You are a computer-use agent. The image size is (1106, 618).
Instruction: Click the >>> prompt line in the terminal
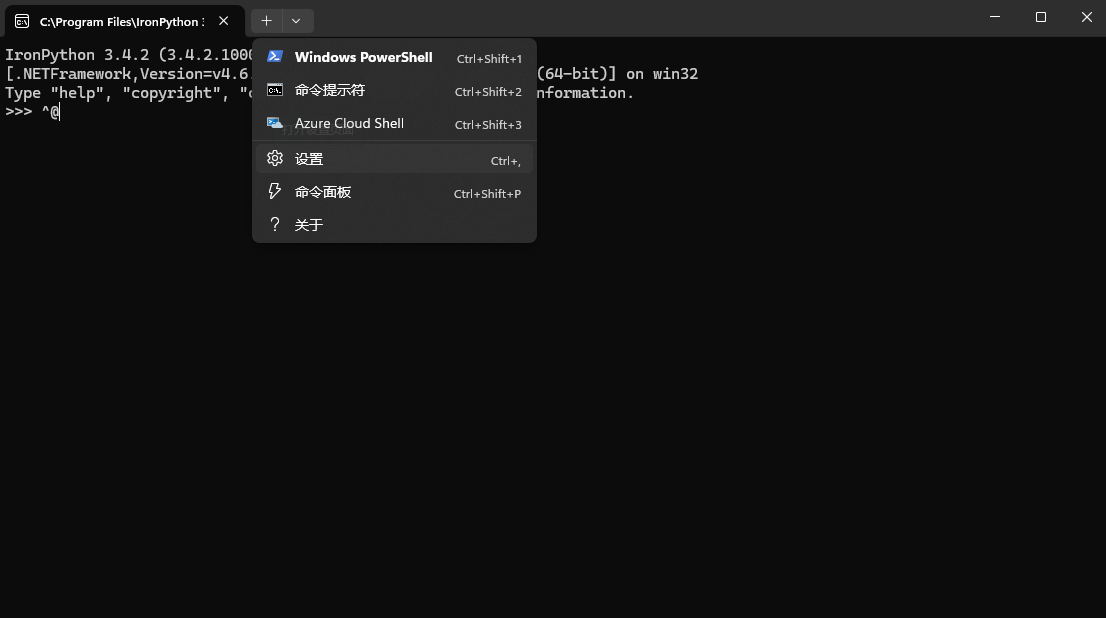(33, 112)
